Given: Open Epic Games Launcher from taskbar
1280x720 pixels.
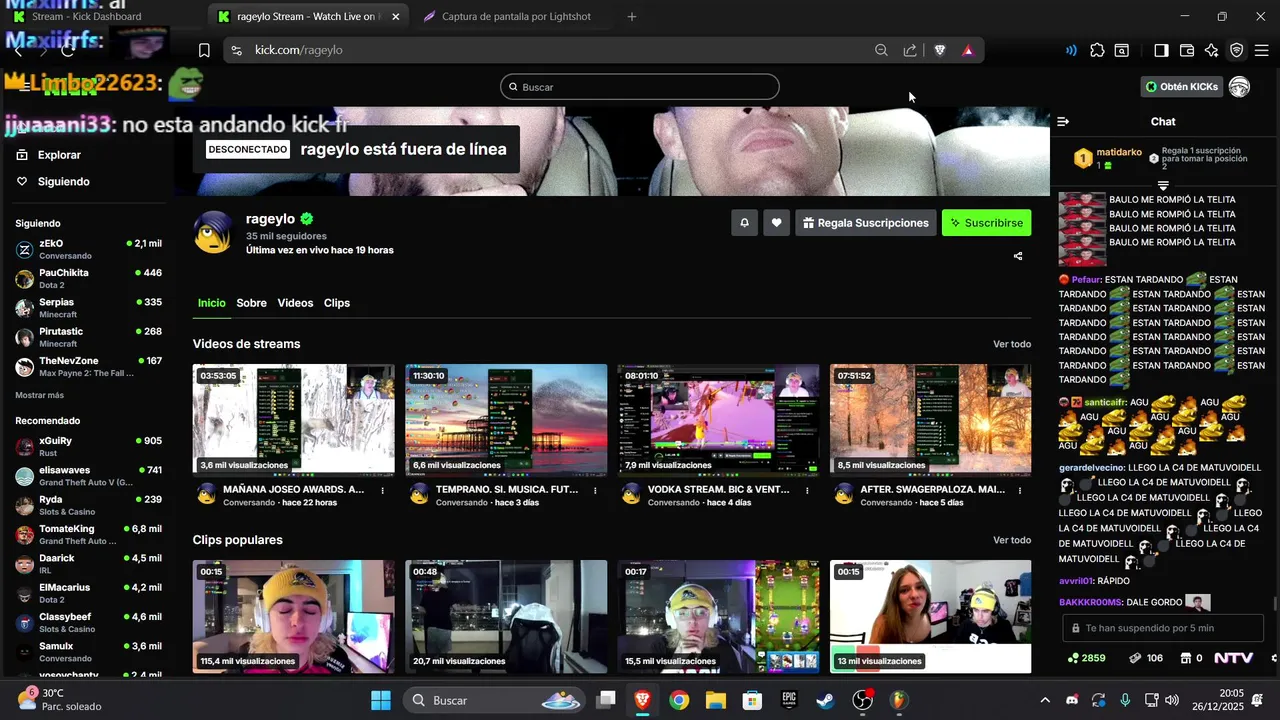Looking at the screenshot, I should point(789,700).
